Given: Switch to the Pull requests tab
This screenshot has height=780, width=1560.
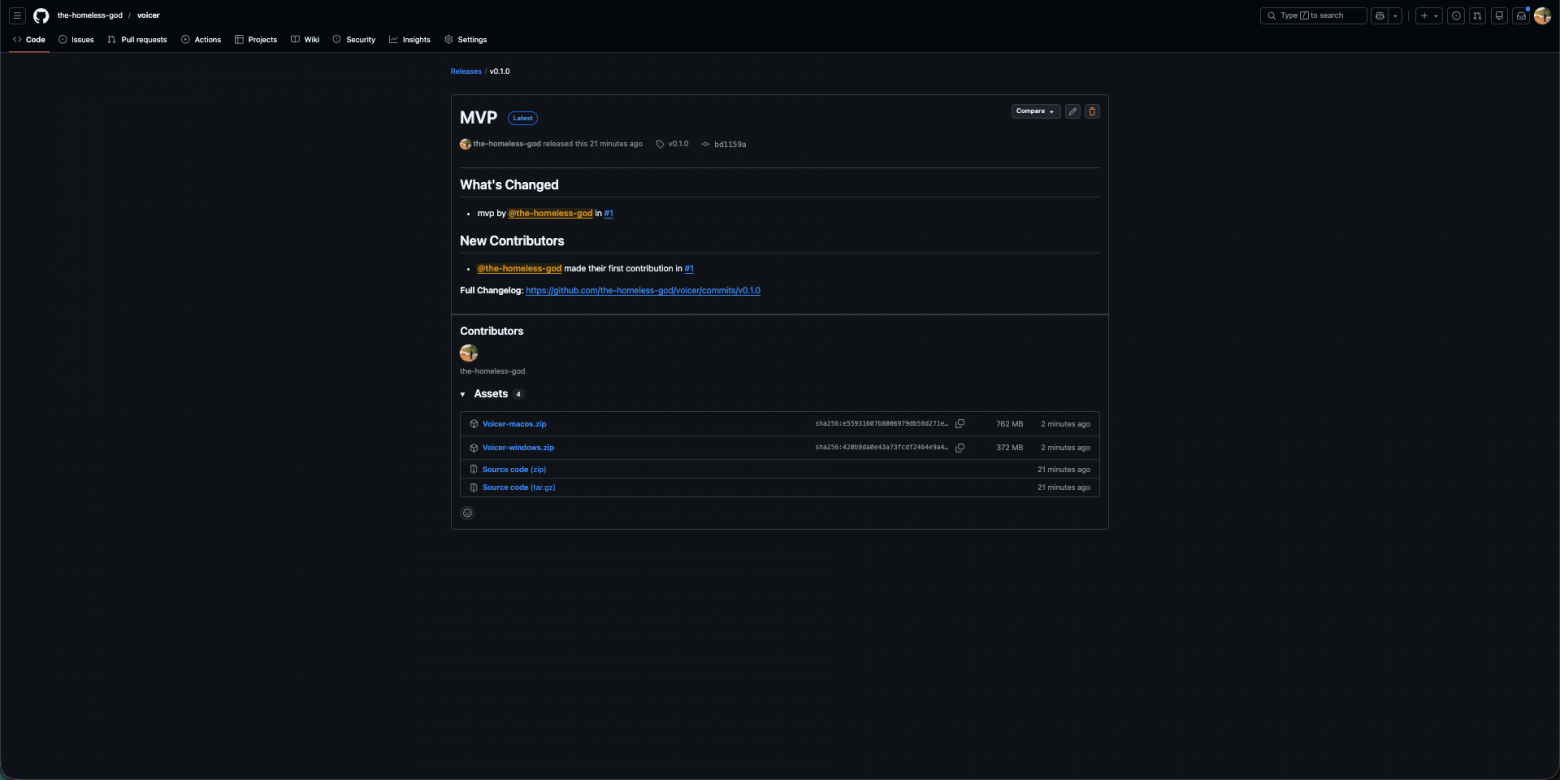Looking at the screenshot, I should (x=137, y=40).
